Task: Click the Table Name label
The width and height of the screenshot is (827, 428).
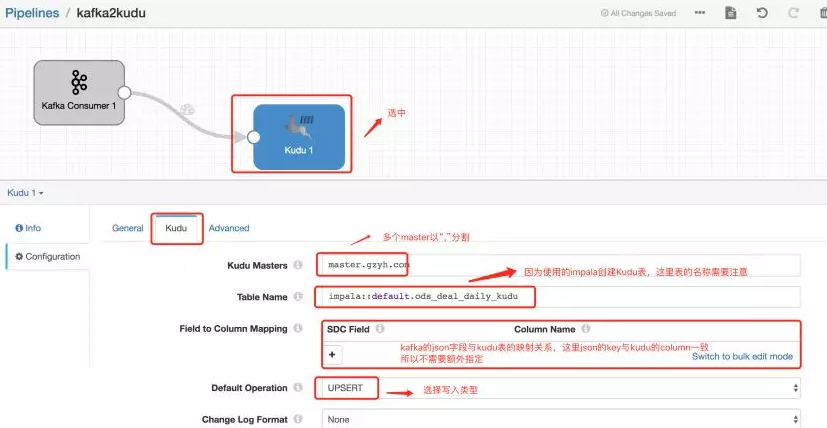Action: (262, 297)
